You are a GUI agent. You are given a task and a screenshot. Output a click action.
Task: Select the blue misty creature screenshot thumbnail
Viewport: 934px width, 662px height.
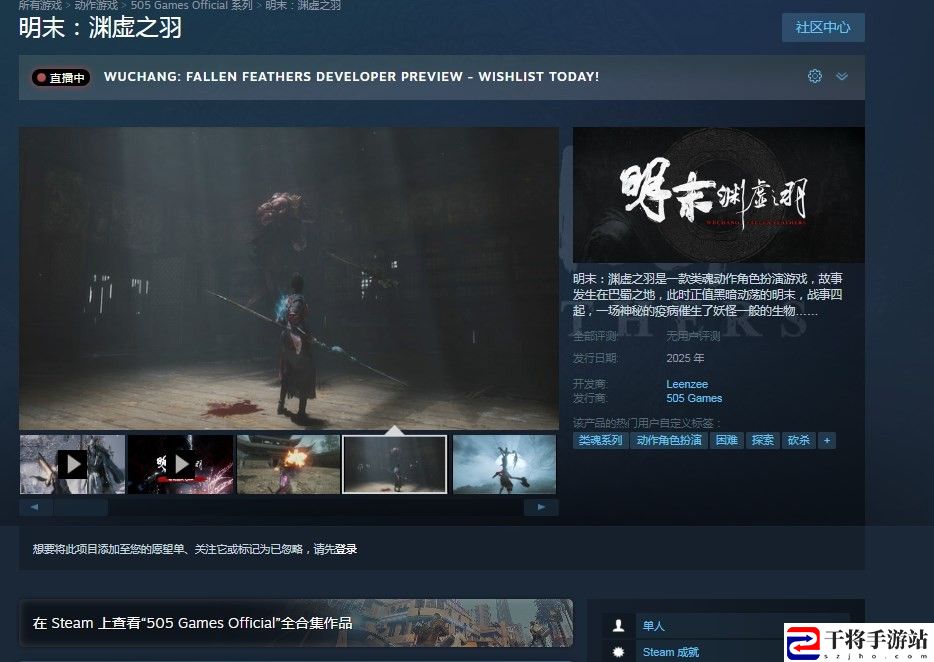[x=504, y=464]
